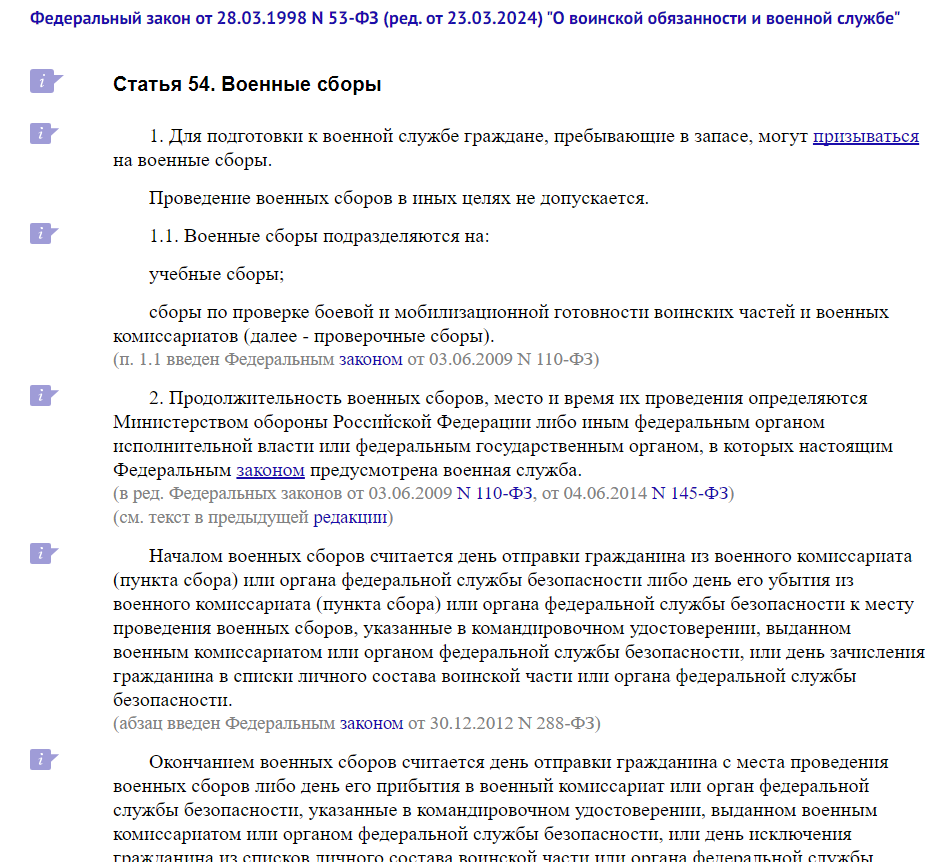Click text '(см. текст в предыдущей'
Image resolution: width=940 pixels, height=862 pixels.
pyautogui.click(x=211, y=517)
